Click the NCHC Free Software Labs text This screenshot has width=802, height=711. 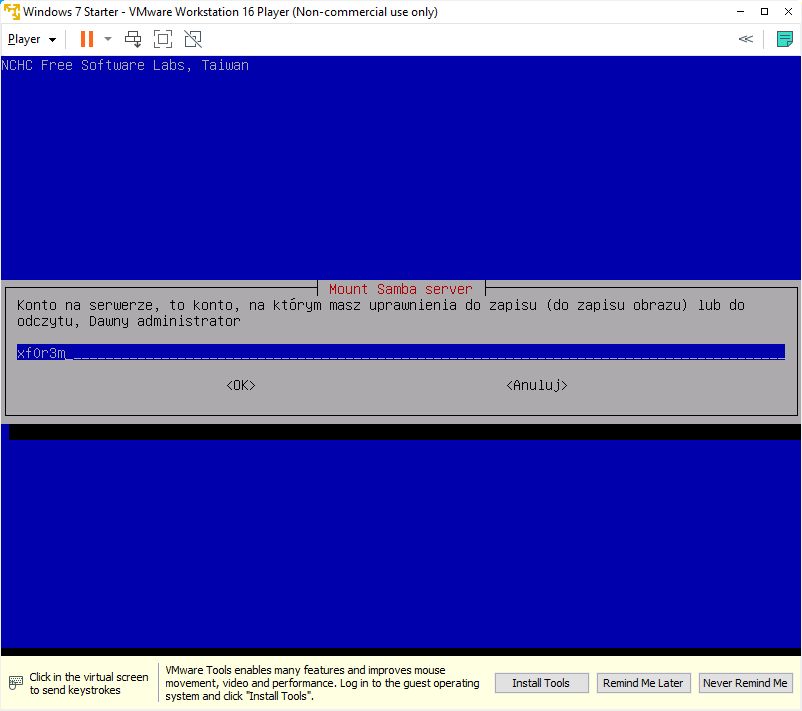coord(125,65)
